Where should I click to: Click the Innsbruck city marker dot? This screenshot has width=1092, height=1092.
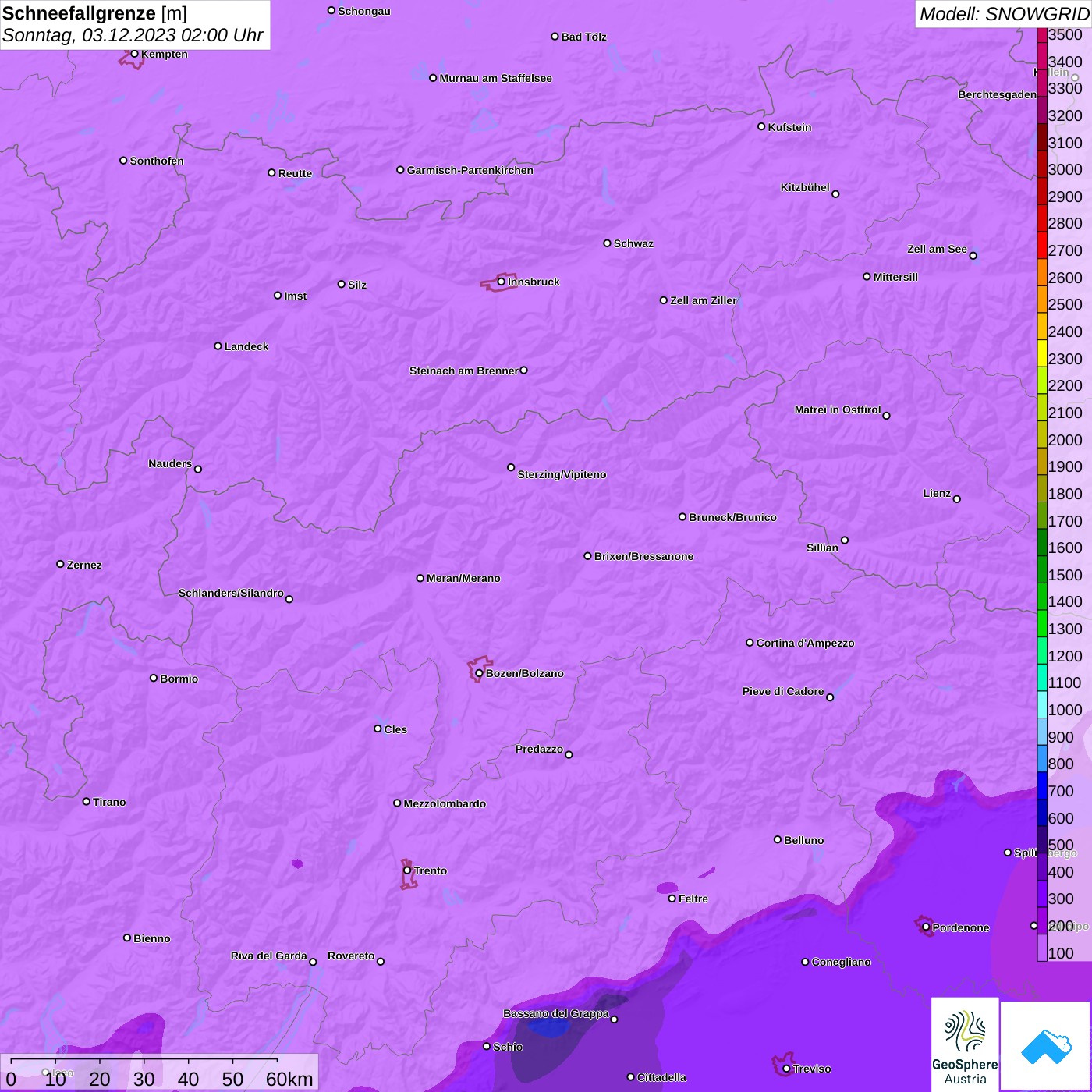tap(501, 282)
